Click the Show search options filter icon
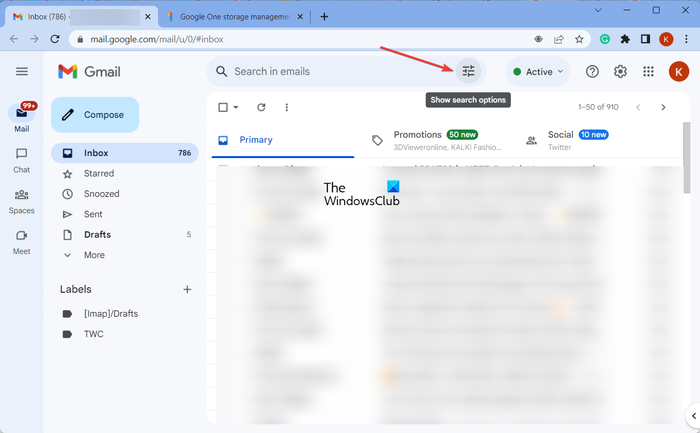Screen dimensions: 700x433 pyautogui.click(x=468, y=71)
